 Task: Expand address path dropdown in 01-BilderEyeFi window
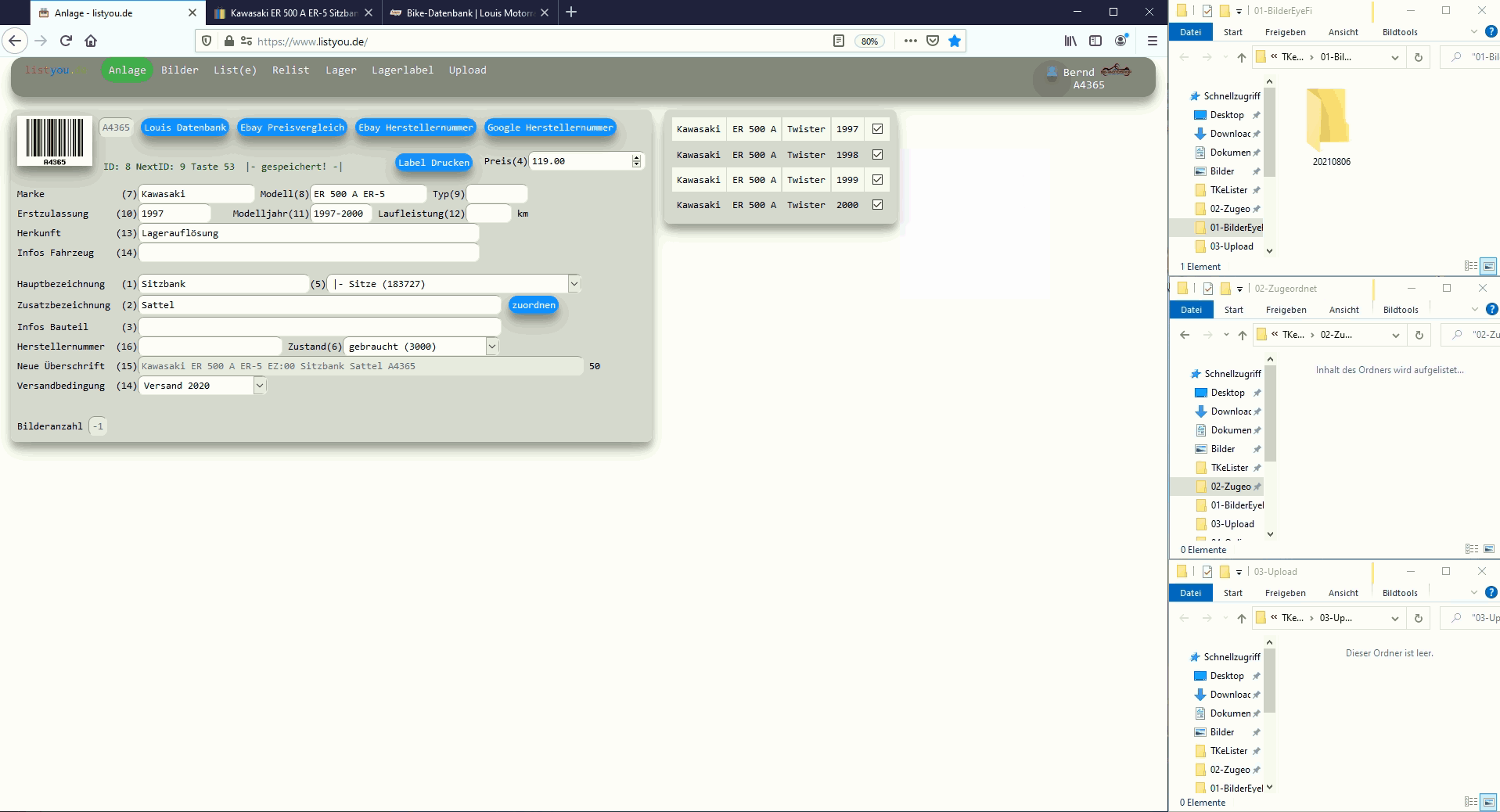[1394, 57]
